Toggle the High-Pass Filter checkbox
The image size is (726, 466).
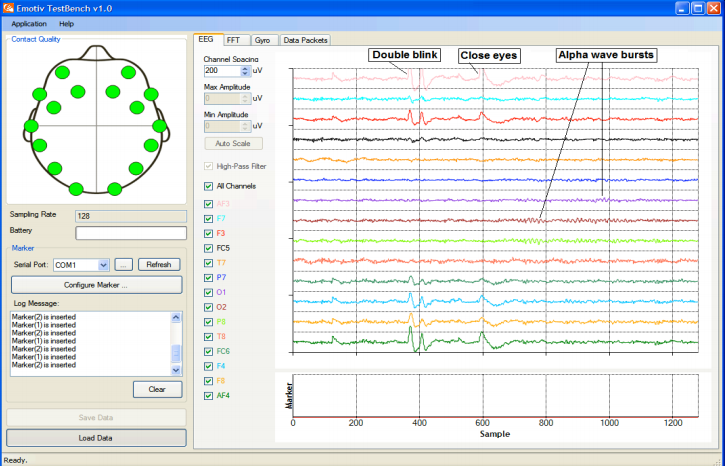[208, 166]
